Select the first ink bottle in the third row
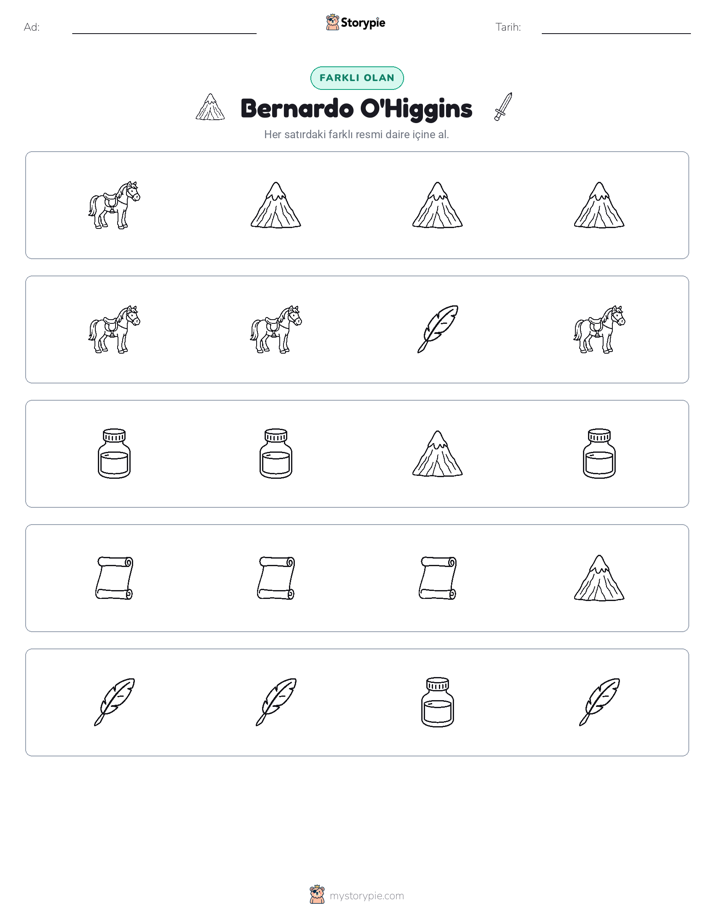The height and width of the screenshot is (924, 714). [114, 454]
